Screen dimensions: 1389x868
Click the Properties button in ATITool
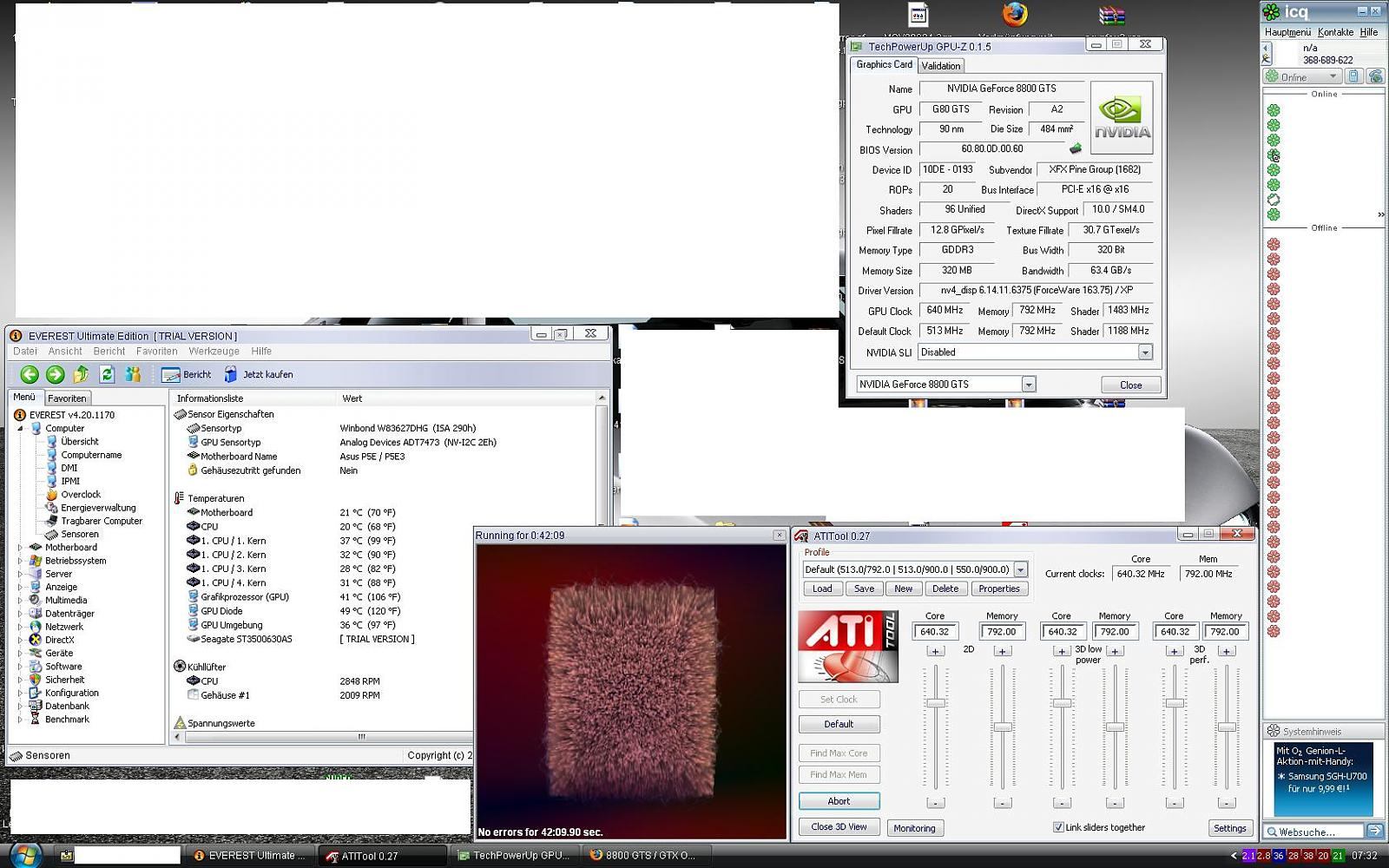pos(999,589)
